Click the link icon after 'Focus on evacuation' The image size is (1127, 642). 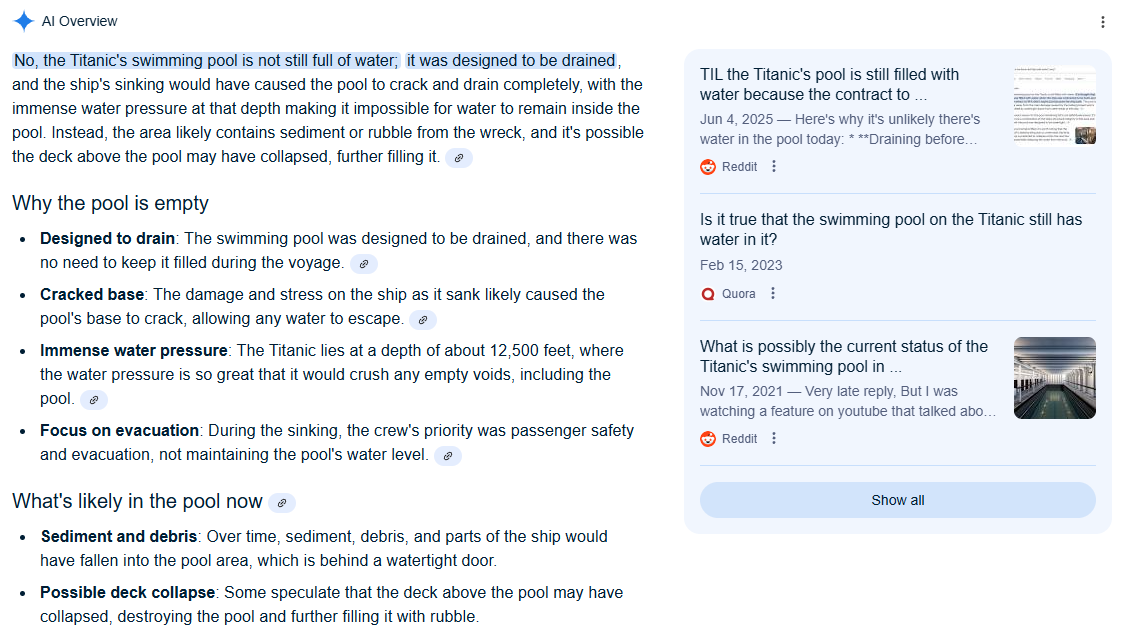click(x=448, y=456)
